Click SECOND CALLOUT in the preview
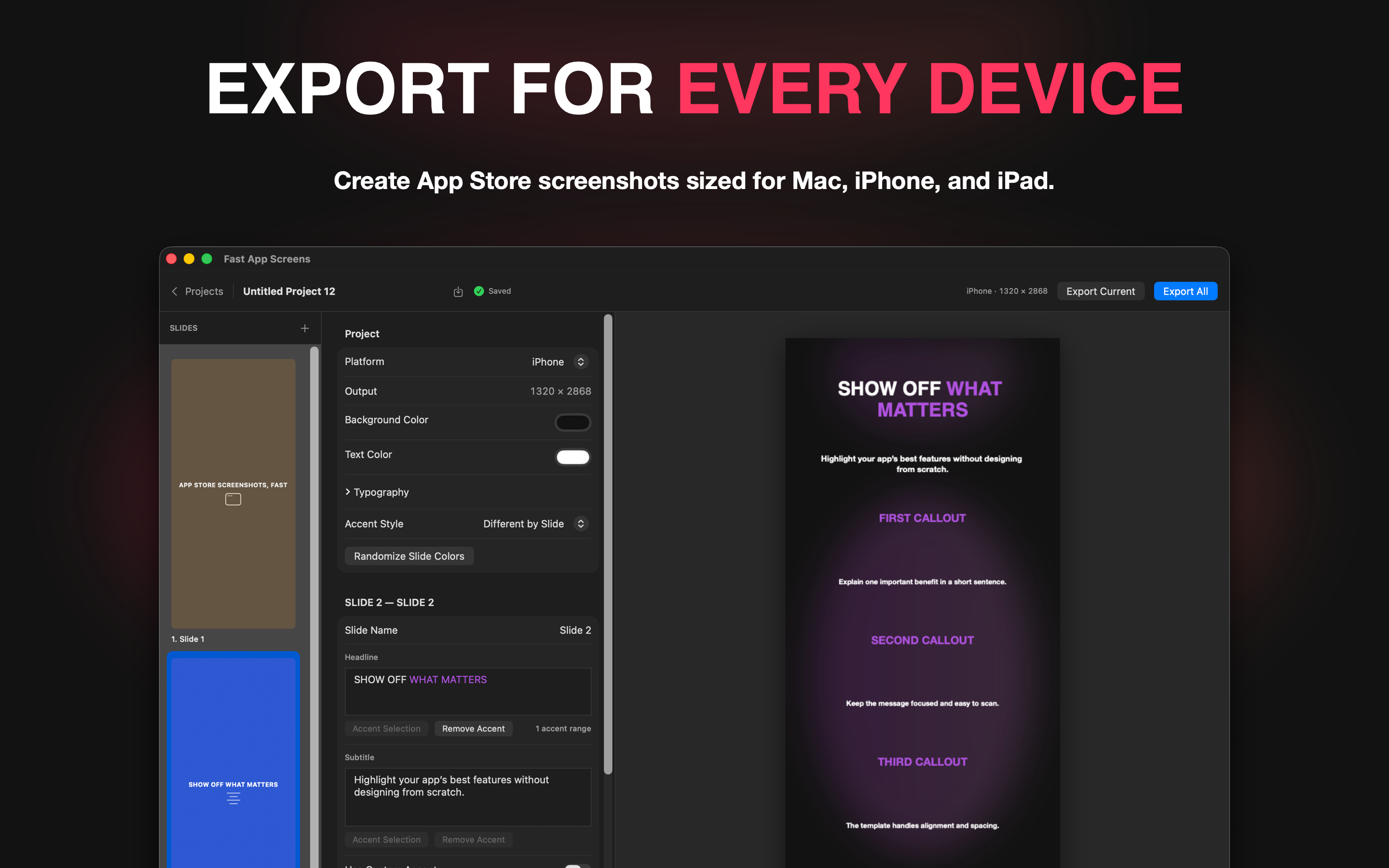Screen dimensions: 1389x868 [x=922, y=640]
